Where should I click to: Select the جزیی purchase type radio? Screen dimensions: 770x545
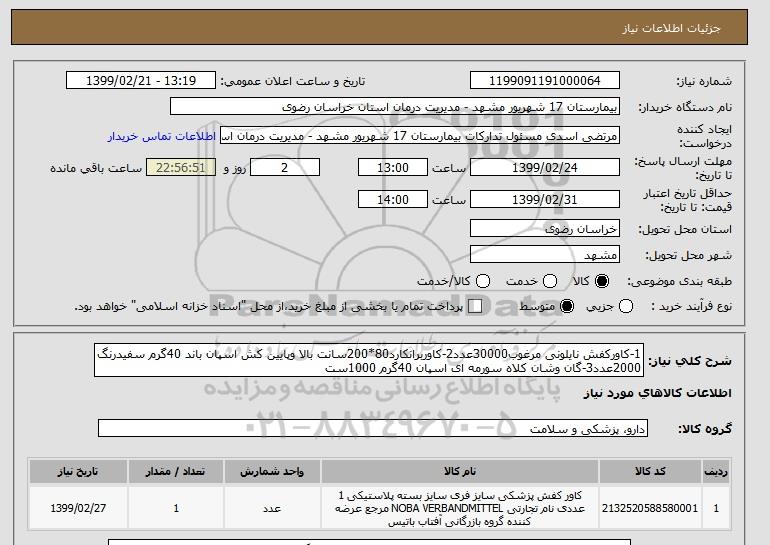click(x=626, y=306)
